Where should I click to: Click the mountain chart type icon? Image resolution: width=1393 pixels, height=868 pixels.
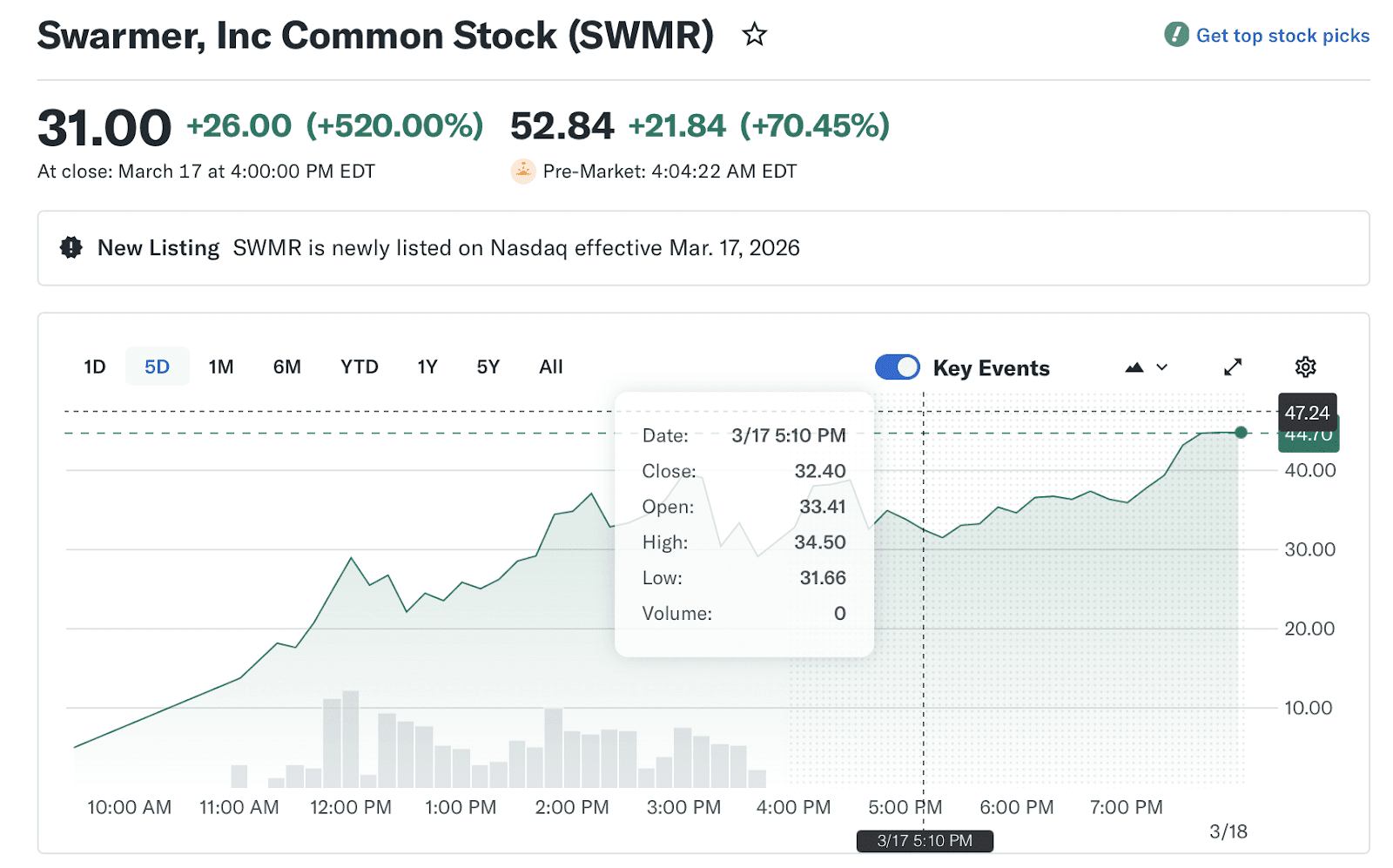click(1134, 367)
